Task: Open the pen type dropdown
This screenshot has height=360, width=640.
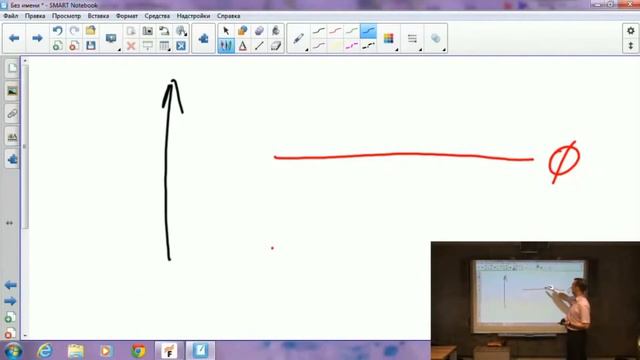Action: (x=299, y=38)
